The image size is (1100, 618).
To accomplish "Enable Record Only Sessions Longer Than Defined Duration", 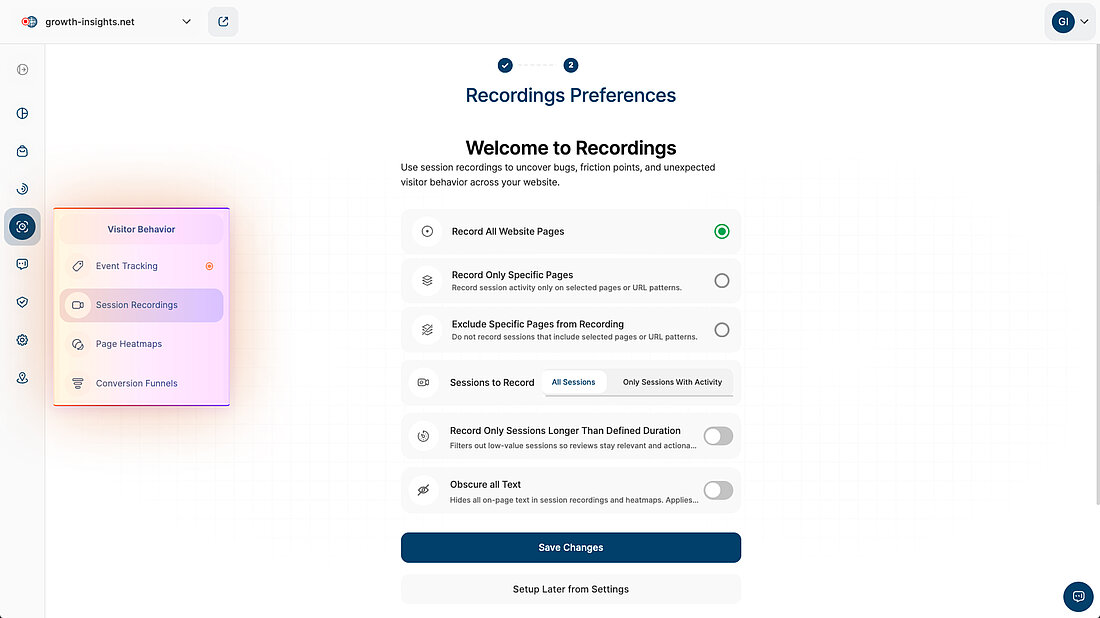I will [x=718, y=436].
